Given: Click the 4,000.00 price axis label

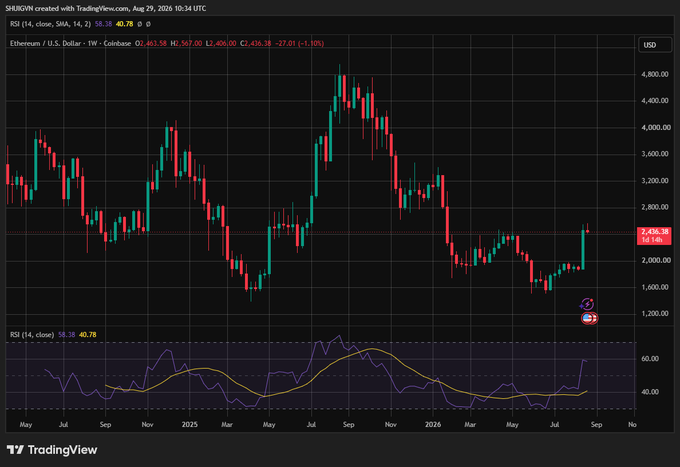Looking at the screenshot, I should (654, 127).
